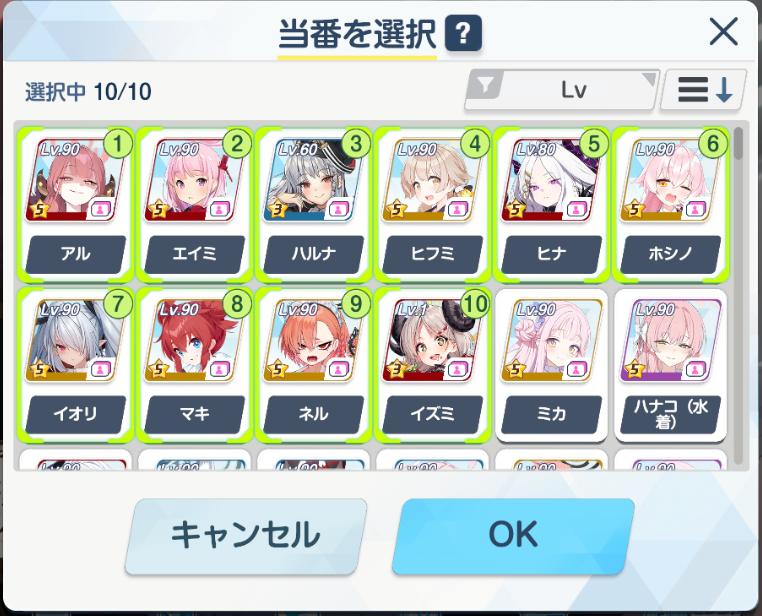Click the character list vertical scrollbar
Screen dimensions: 762x616
[x=738, y=295]
